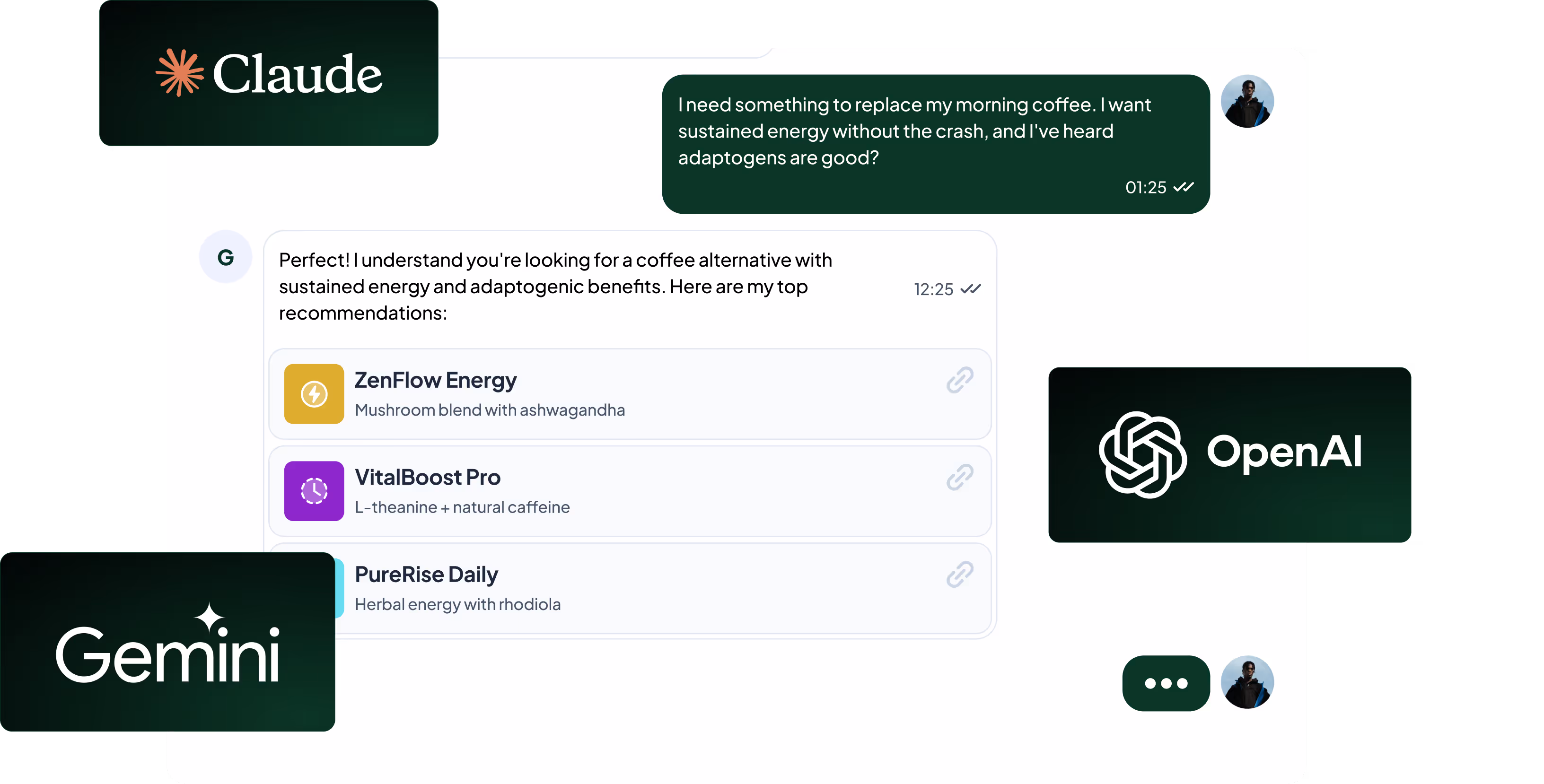Click the green user message bubble

coord(935,144)
